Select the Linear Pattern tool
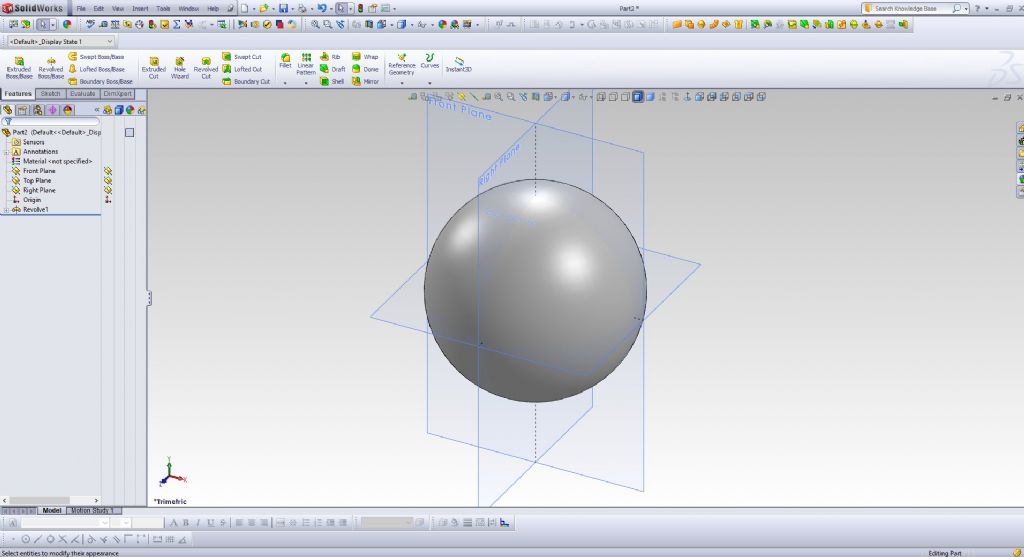Image resolution: width=1024 pixels, height=557 pixels. (306, 64)
